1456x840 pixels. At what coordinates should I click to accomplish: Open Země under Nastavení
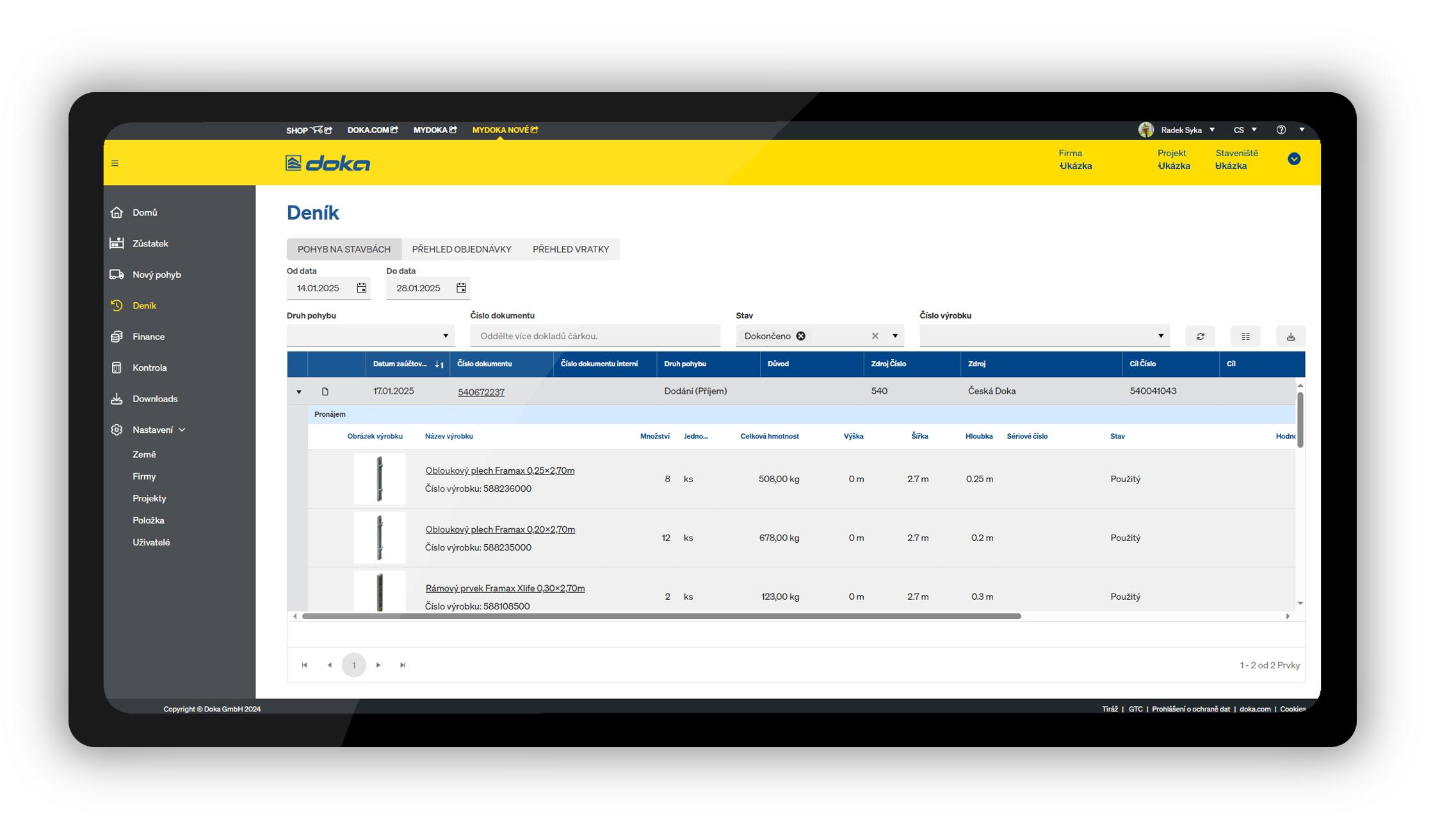144,455
